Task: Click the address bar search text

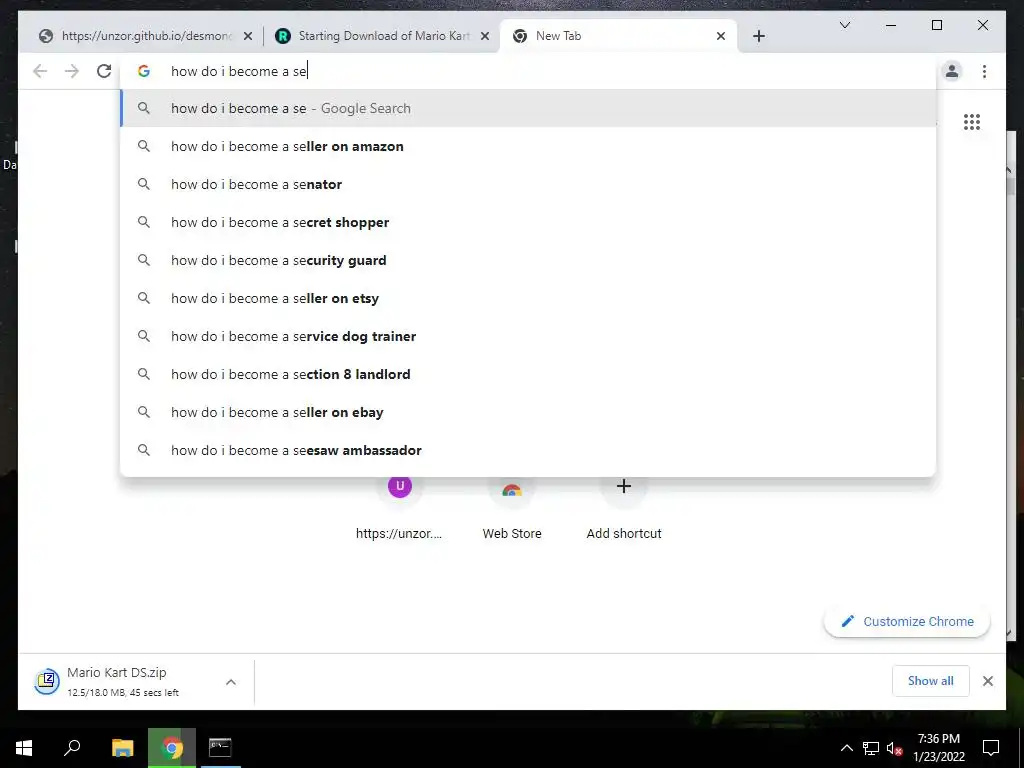Action: (239, 71)
